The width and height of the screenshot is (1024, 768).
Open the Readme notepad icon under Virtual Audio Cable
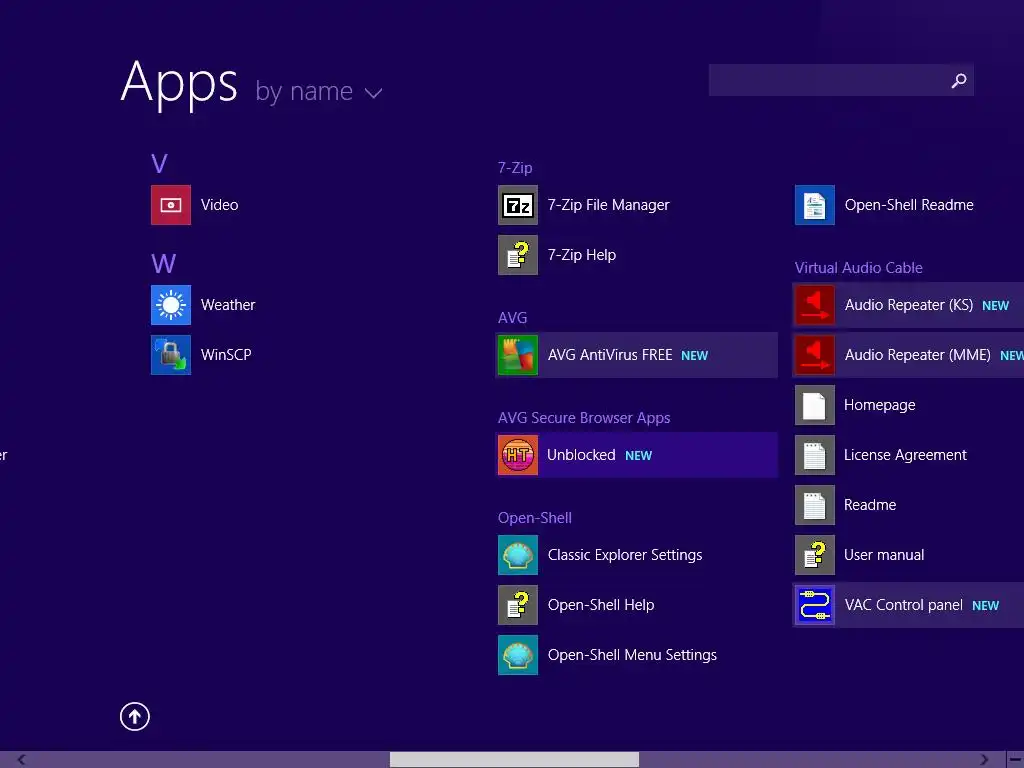(814, 505)
